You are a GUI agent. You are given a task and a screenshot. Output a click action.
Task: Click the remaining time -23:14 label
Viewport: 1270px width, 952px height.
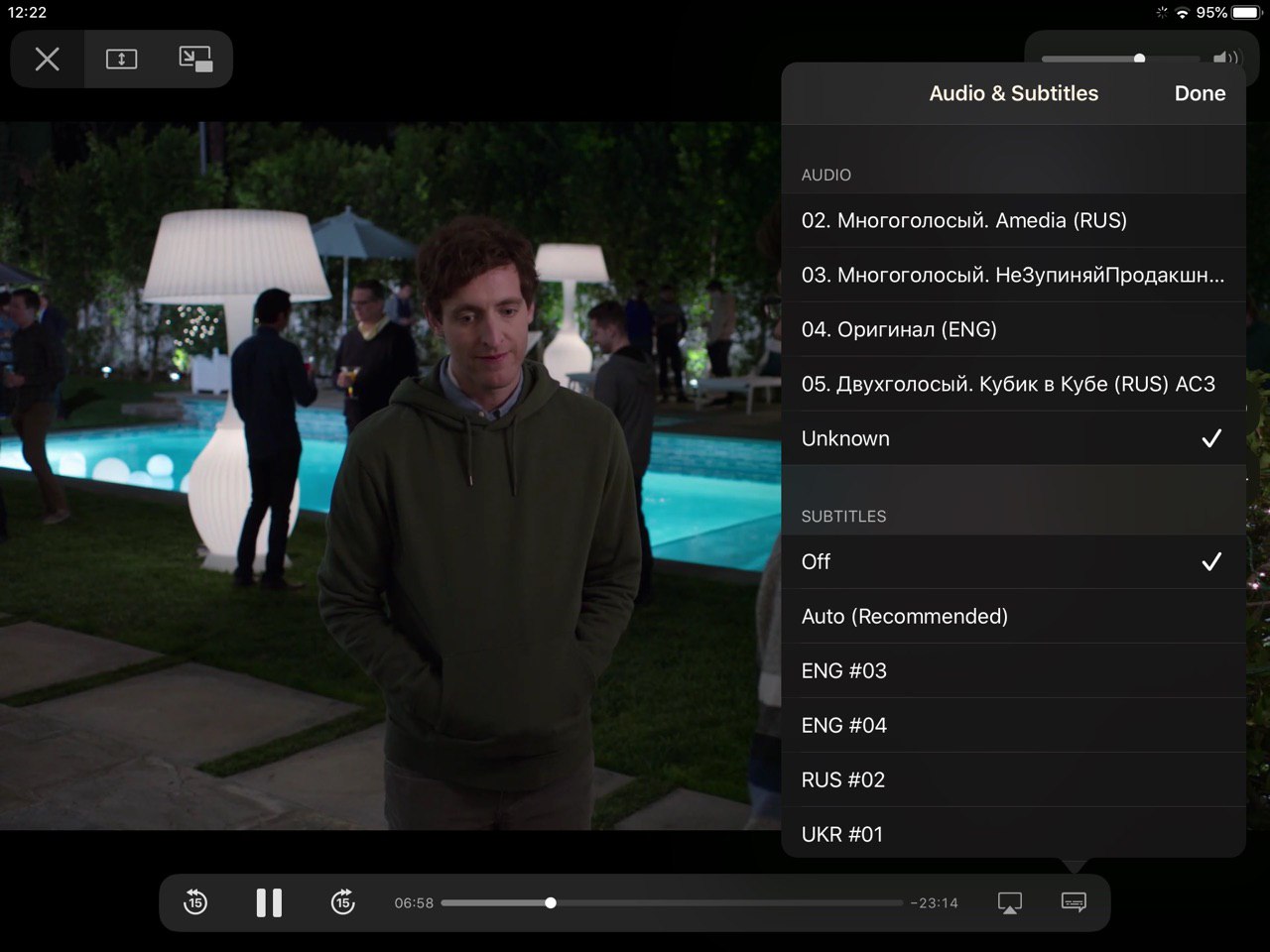tap(935, 902)
